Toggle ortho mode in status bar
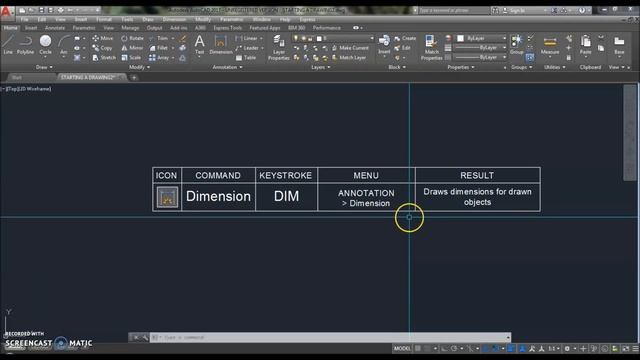 (x=444, y=348)
